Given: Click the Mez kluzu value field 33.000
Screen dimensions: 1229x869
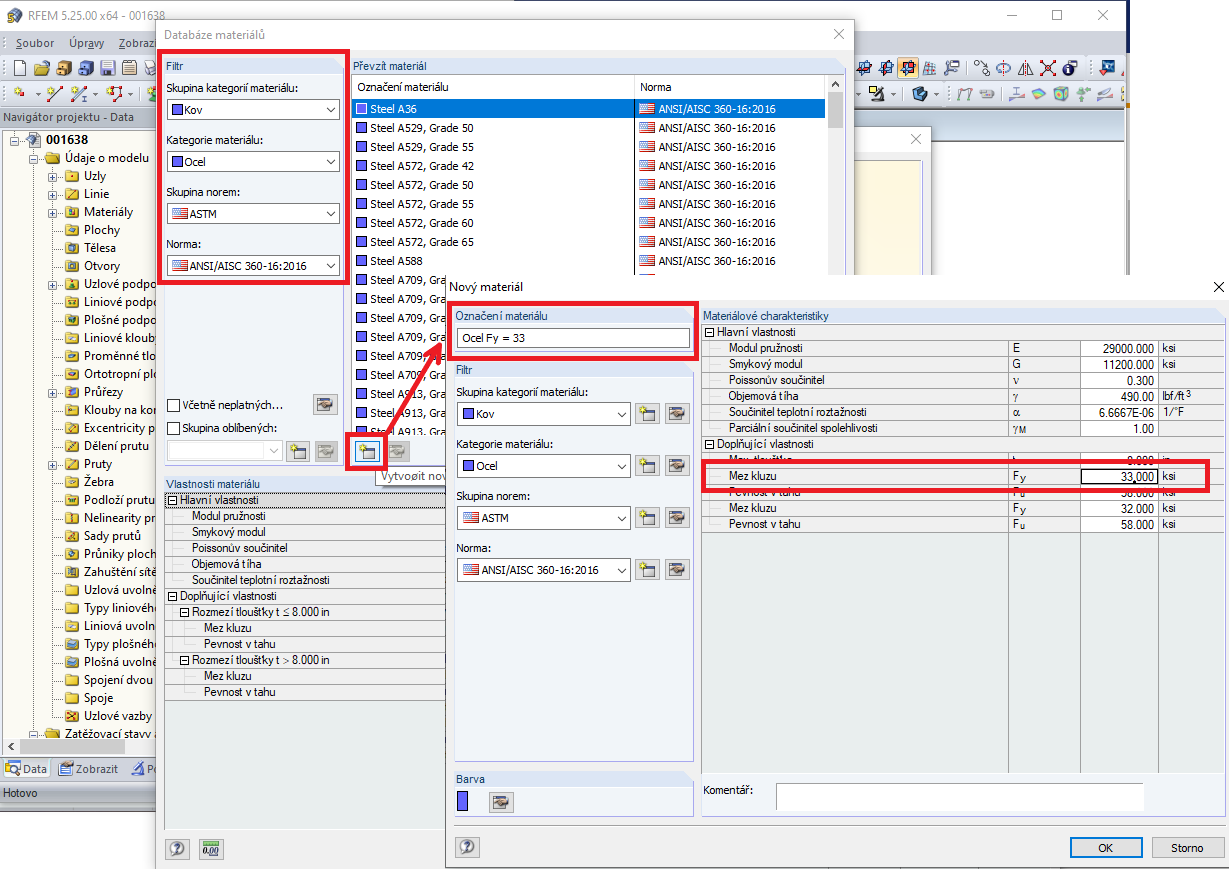Looking at the screenshot, I should point(1119,476).
